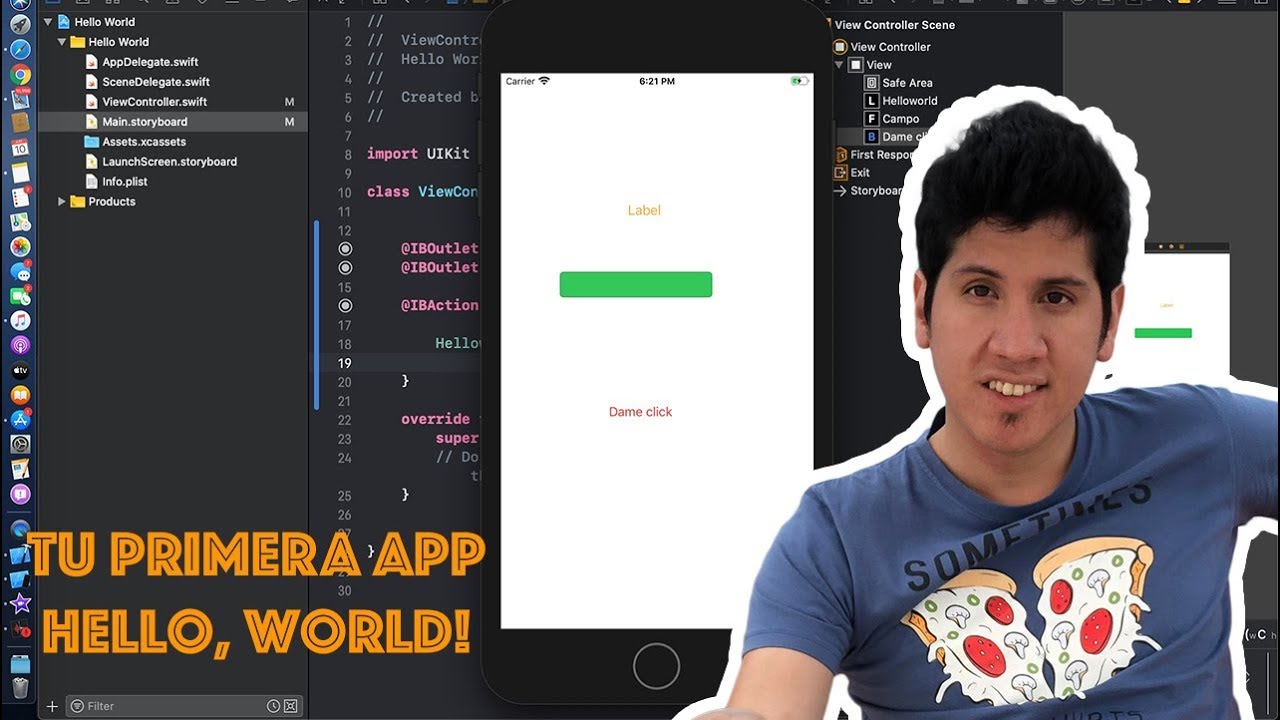Open Launchpad rocket icon in Dock
Image resolution: width=1280 pixels, height=720 pixels.
[20, 24]
